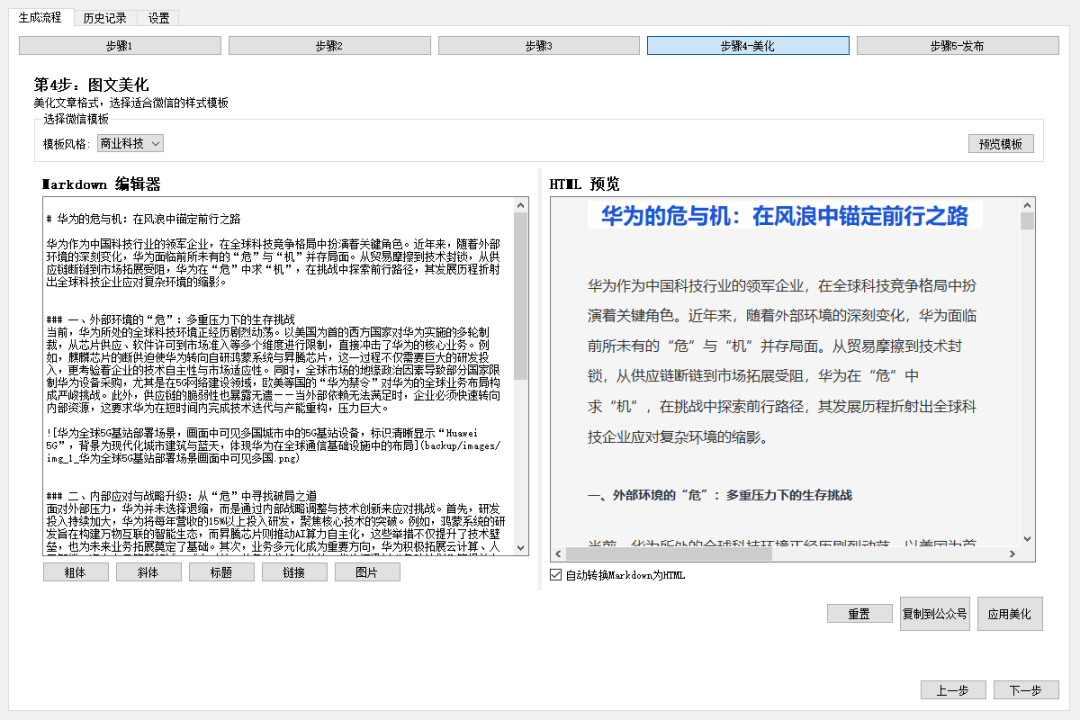Screen dimensions: 1080x720
Task: Click preview heading 一、外部环境的“危”
Action: click(720, 495)
